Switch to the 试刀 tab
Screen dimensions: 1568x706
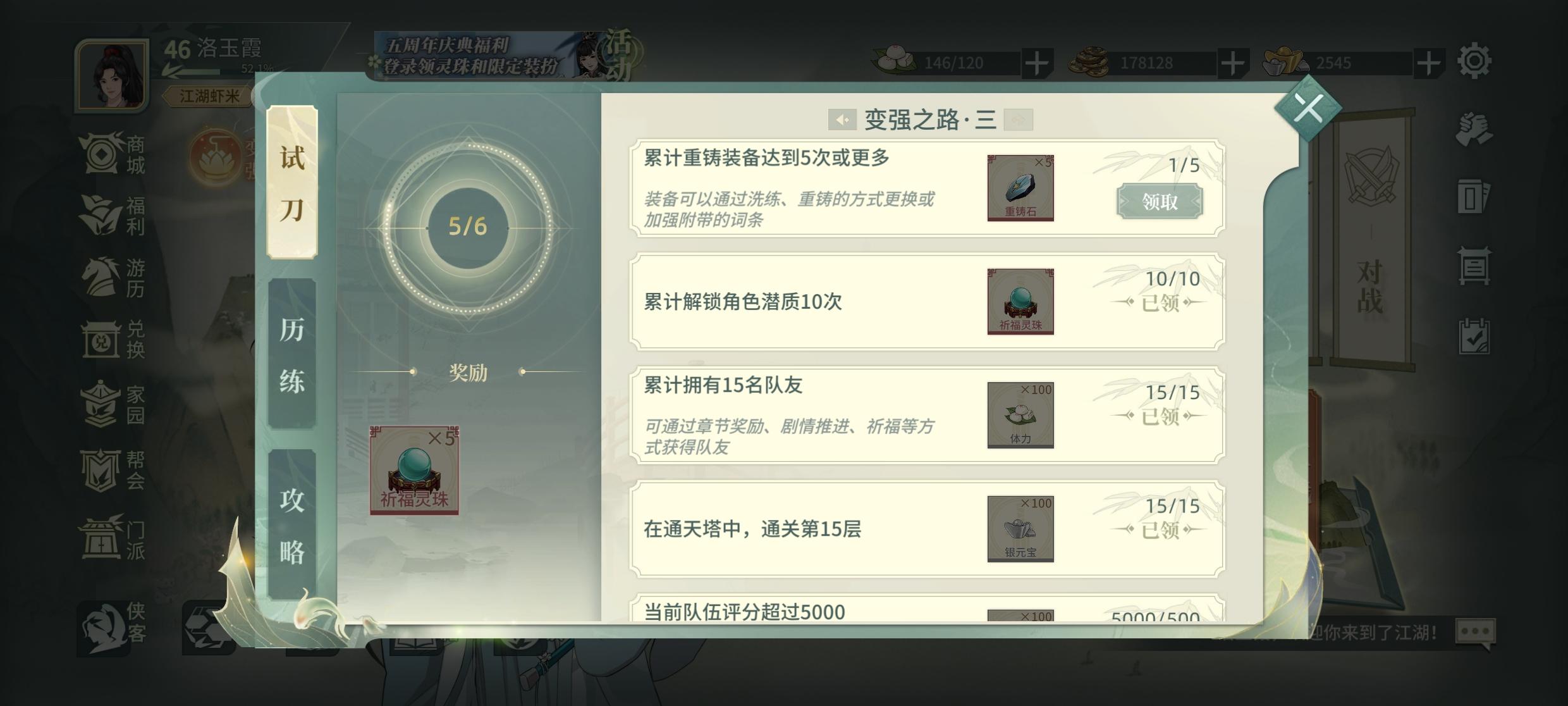click(292, 182)
